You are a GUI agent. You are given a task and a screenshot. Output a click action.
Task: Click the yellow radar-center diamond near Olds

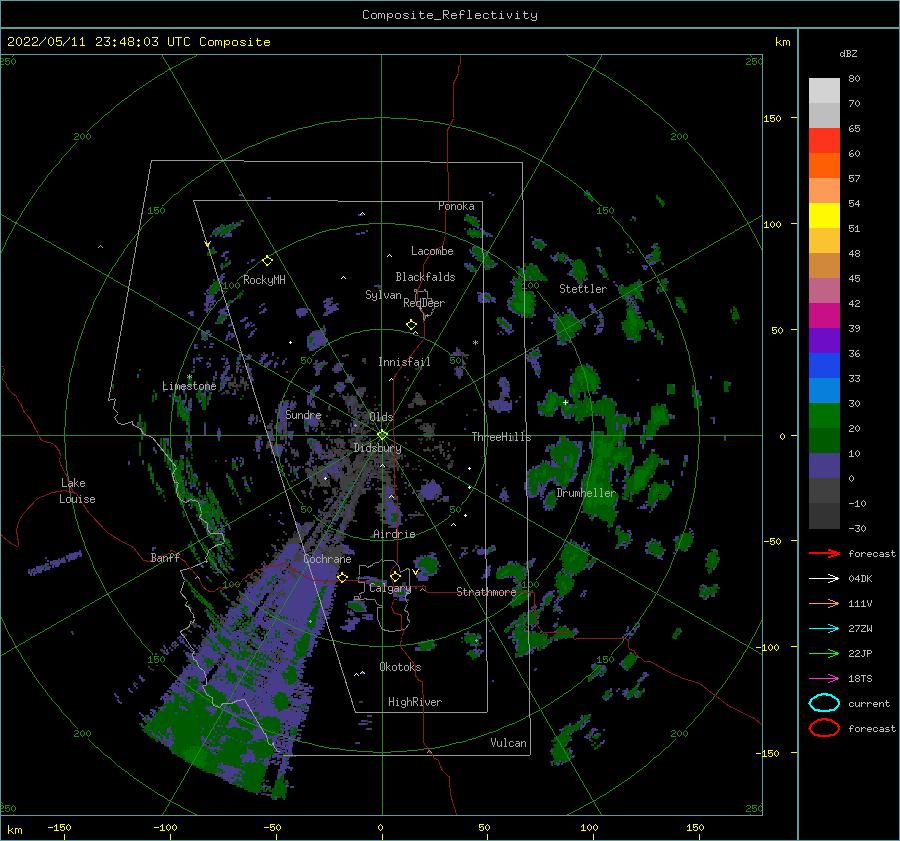[x=382, y=435]
